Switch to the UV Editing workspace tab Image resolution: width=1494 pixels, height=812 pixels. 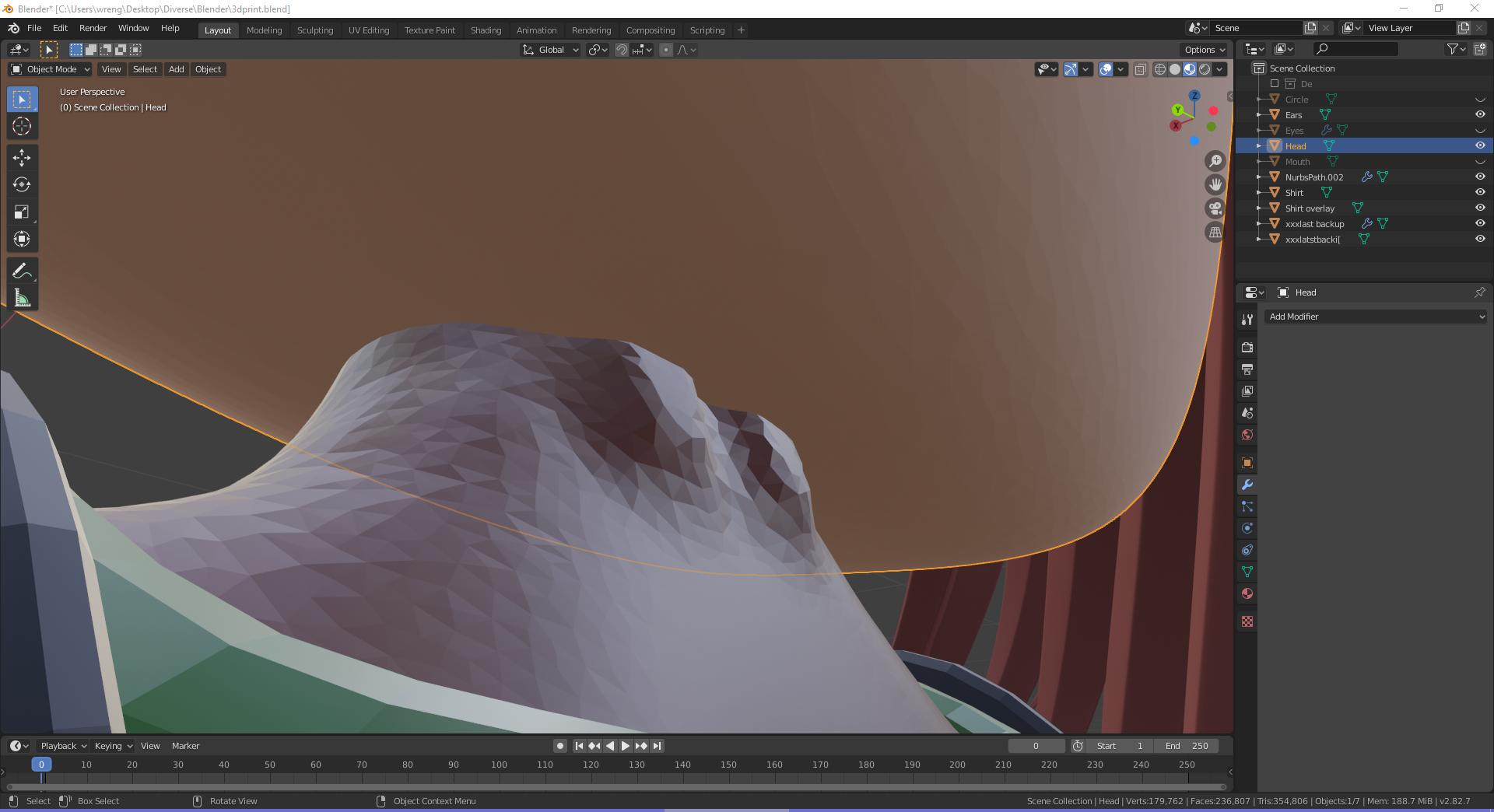coord(369,30)
